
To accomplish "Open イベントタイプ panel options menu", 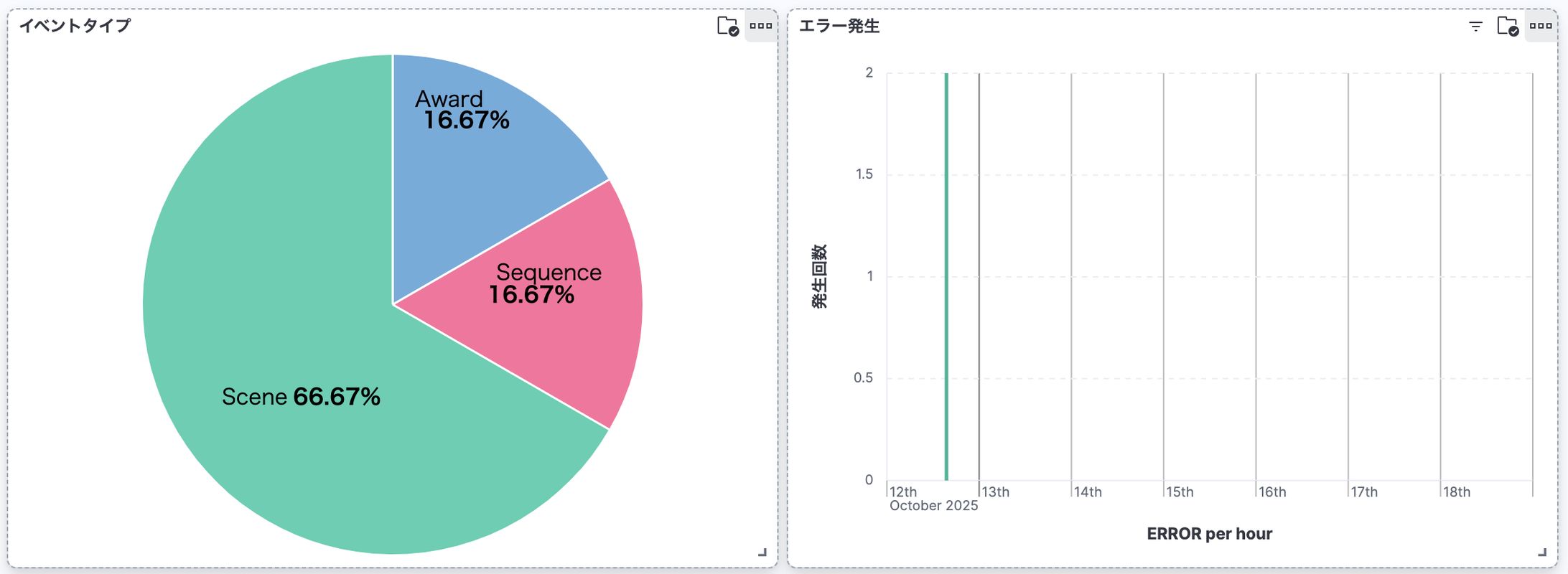I will (x=761, y=27).
